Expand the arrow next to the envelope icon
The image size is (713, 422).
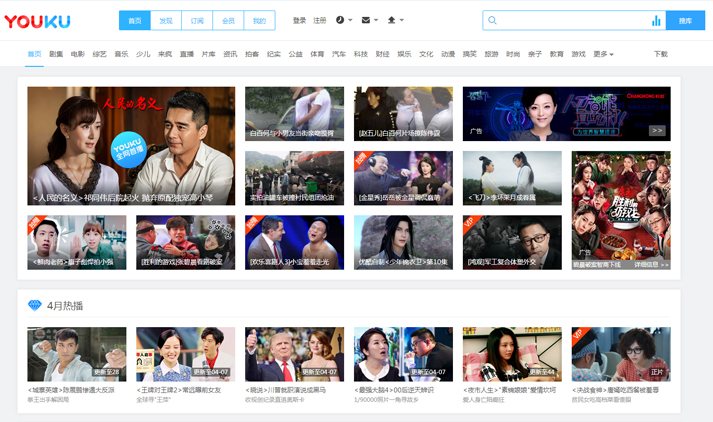[x=376, y=20]
